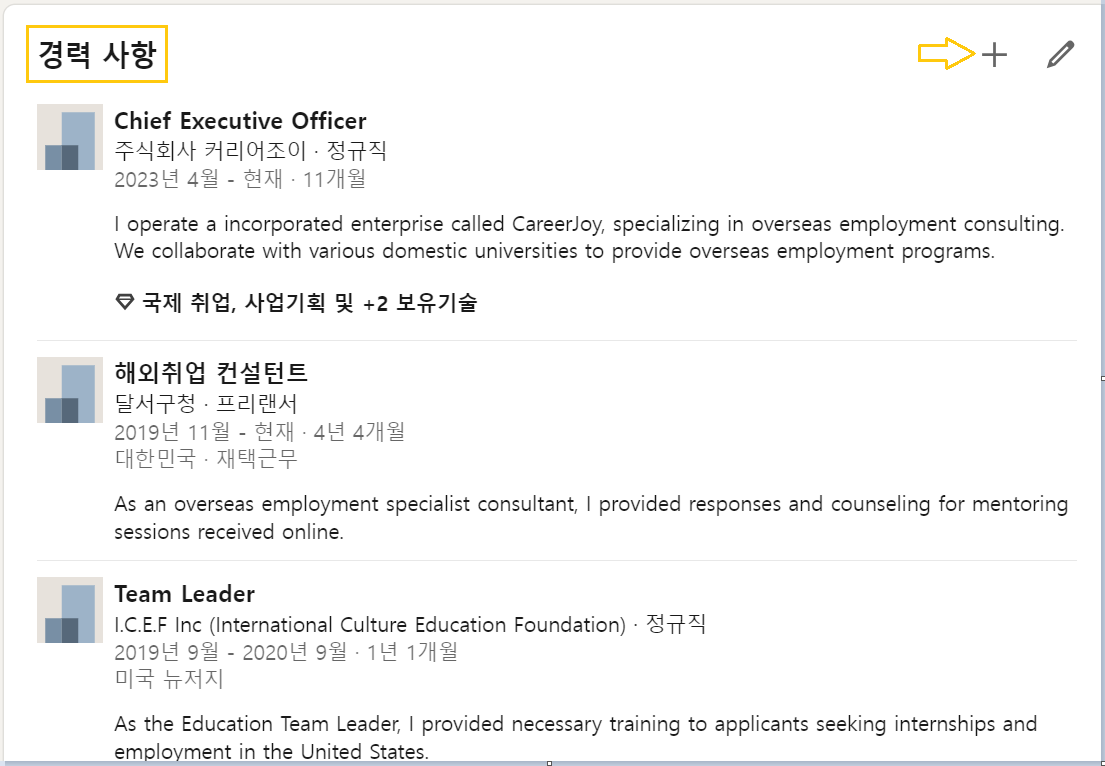Screen dimensions: 1105x766
Task: Open the Chief Executive Officer entry logo
Action: (x=68, y=139)
